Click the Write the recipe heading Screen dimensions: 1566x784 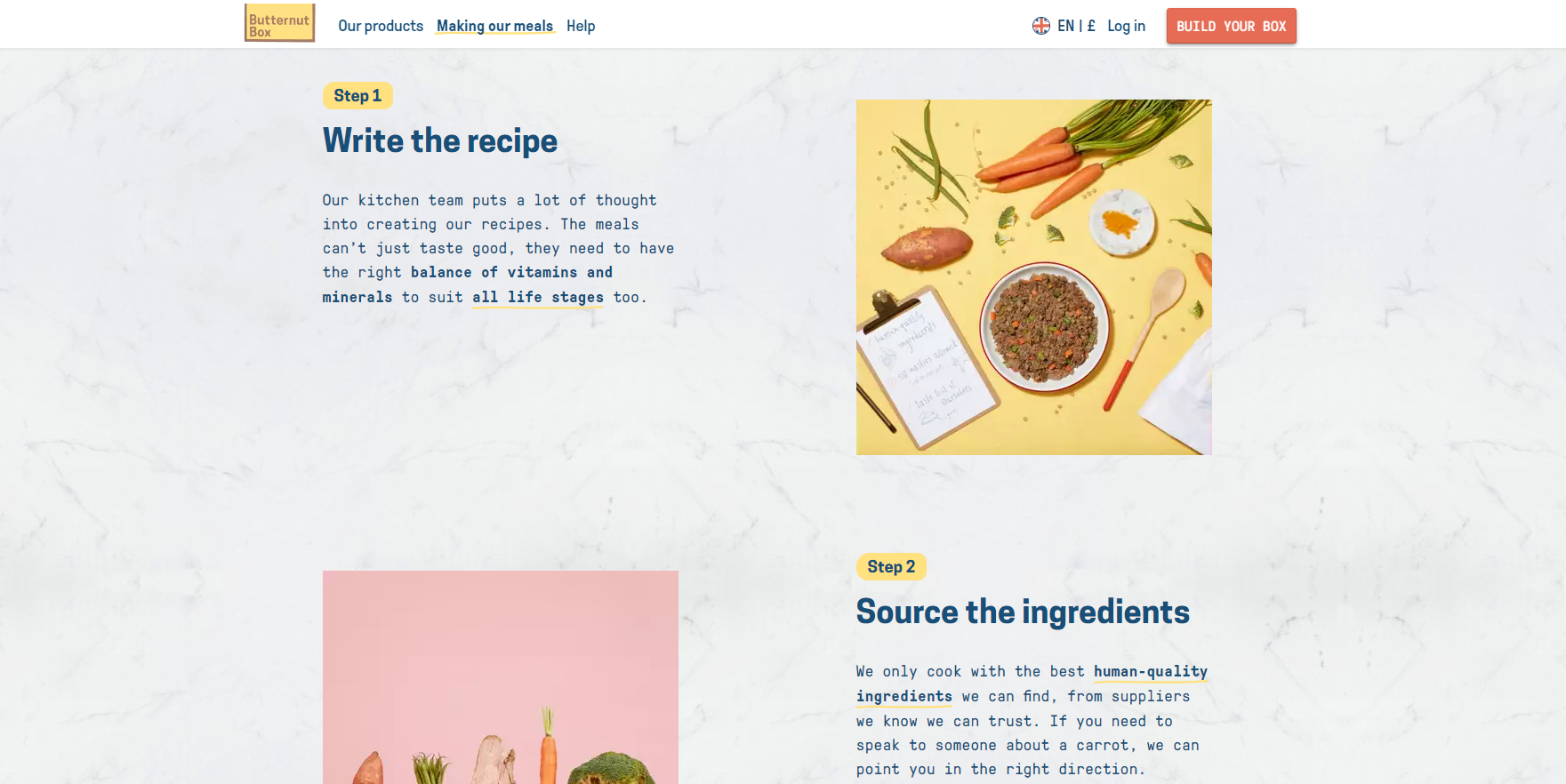pos(440,140)
